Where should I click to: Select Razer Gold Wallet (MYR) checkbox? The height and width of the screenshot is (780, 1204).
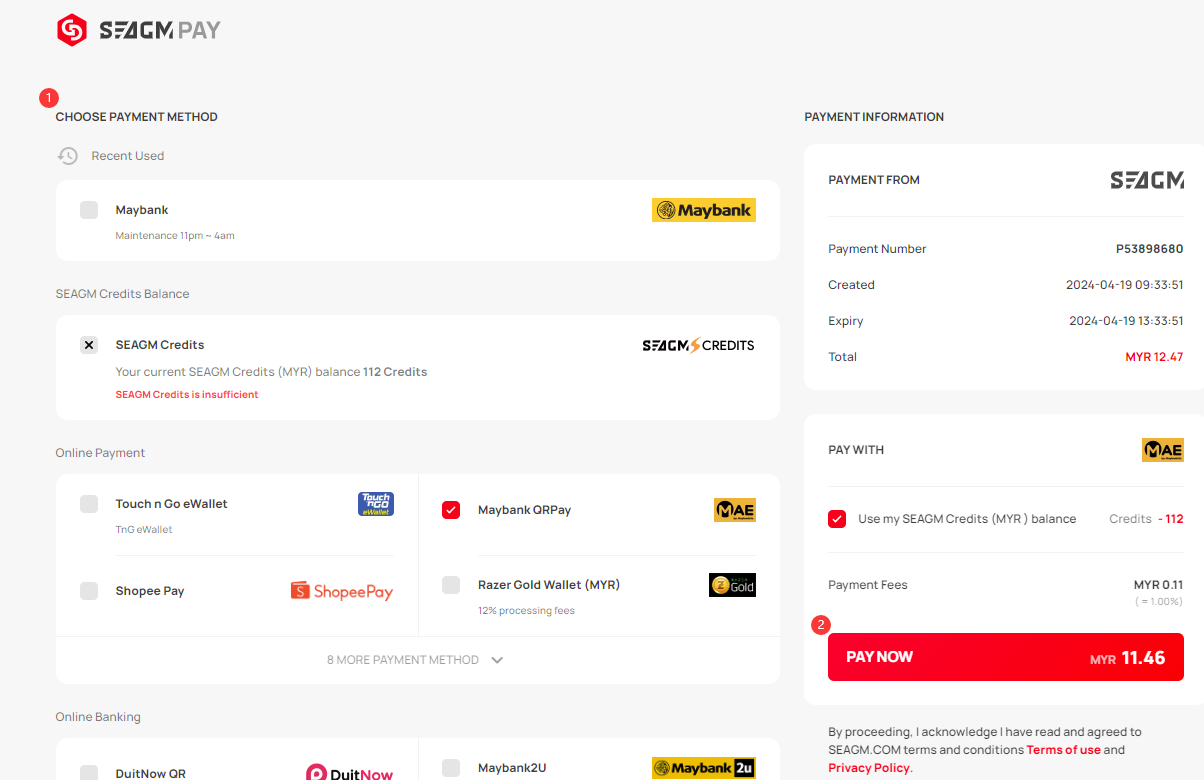point(451,585)
